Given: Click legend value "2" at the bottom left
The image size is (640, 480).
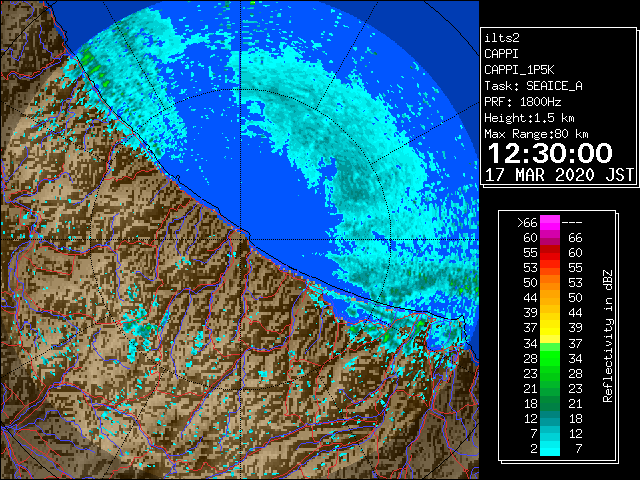Looking at the screenshot, I should click(x=534, y=449).
